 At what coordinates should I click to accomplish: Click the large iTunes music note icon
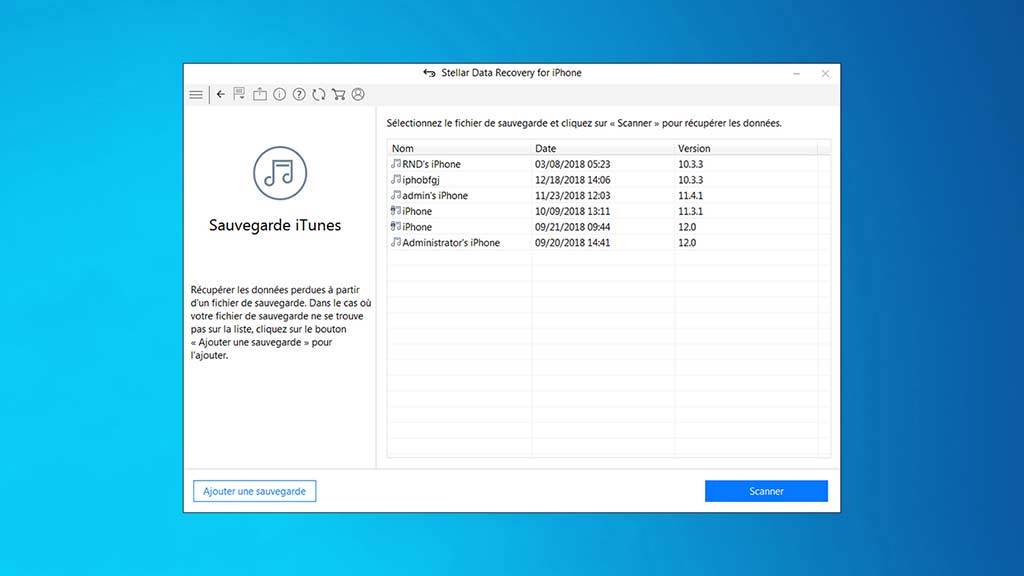(x=280, y=173)
